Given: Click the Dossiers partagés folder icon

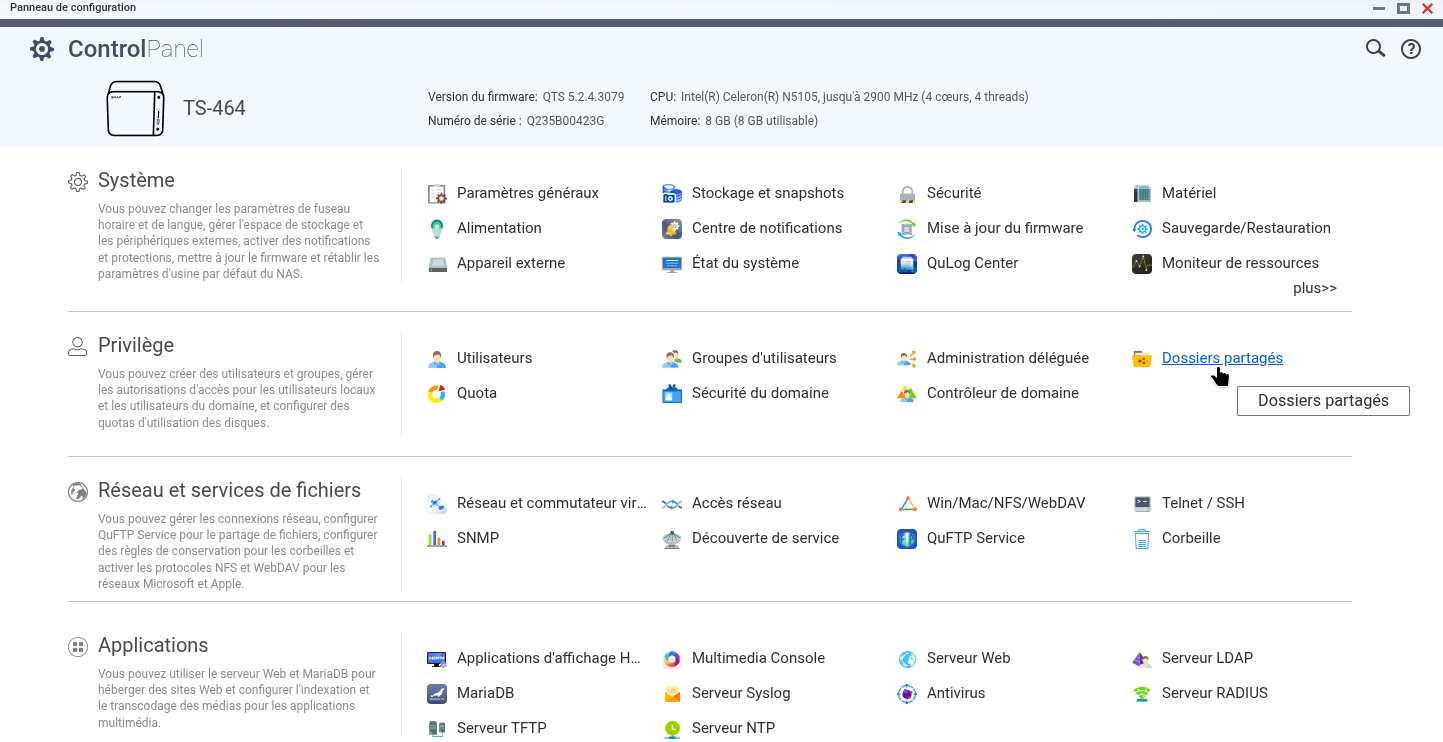Looking at the screenshot, I should point(1142,358).
